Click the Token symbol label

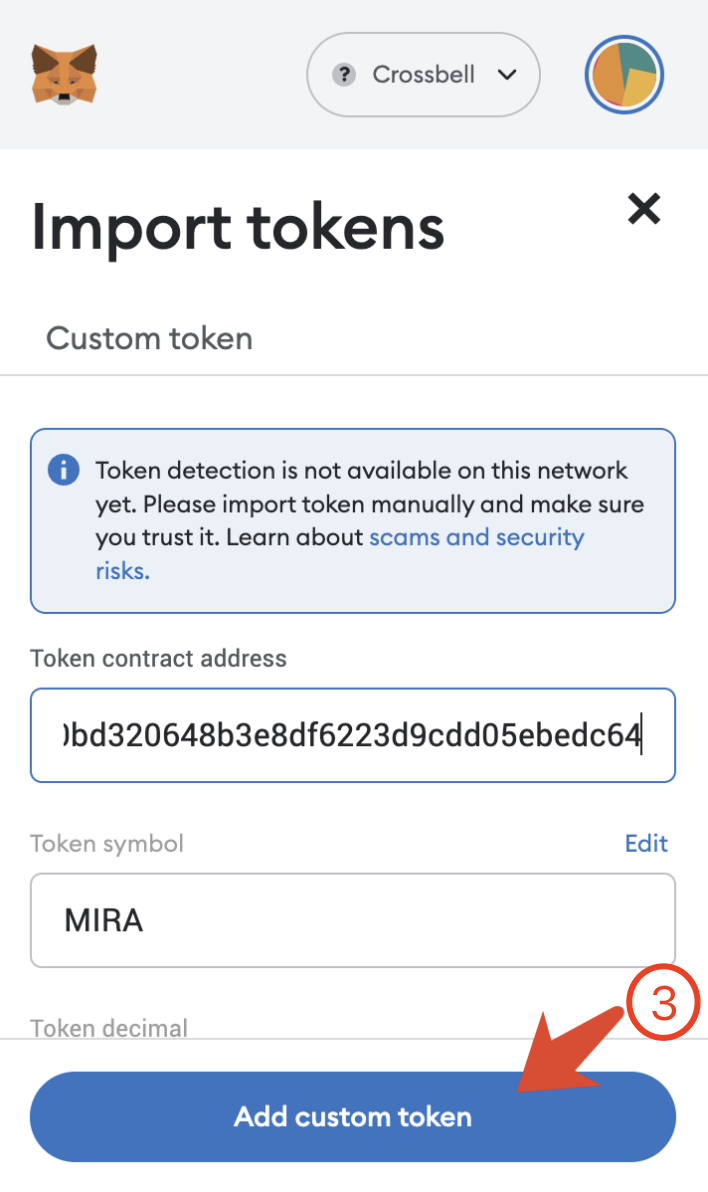[107, 843]
